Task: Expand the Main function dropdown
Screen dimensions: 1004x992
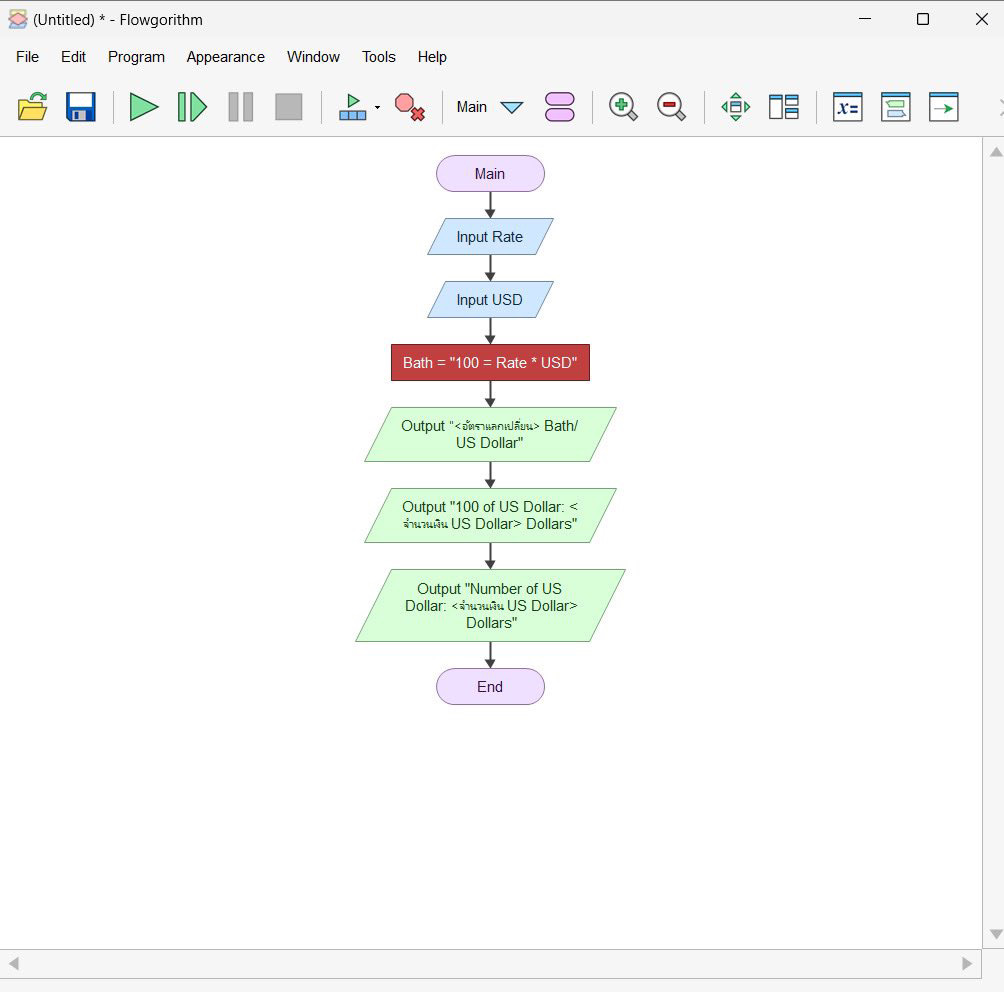Action: (511, 107)
